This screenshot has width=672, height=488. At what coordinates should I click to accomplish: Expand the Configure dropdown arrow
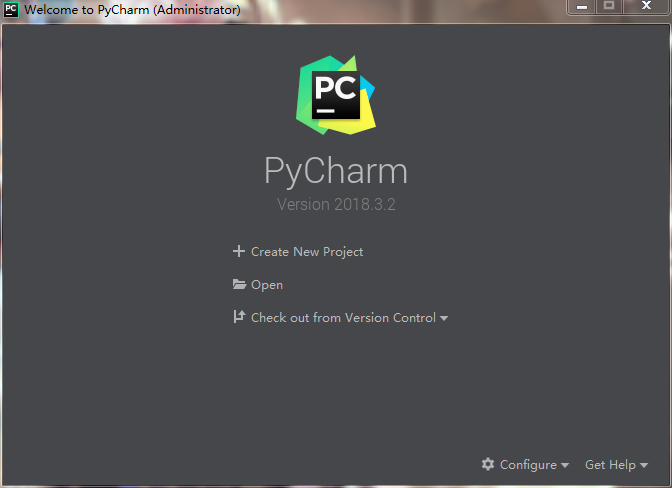565,465
